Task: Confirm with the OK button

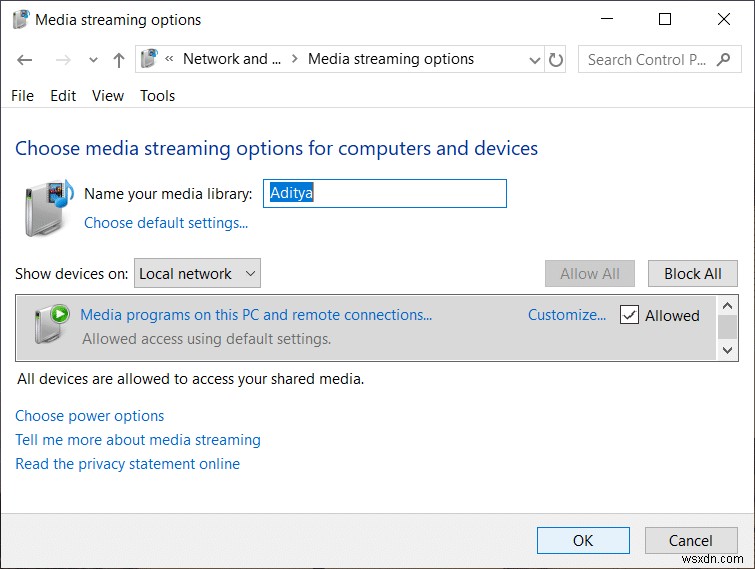Action: pos(583,540)
